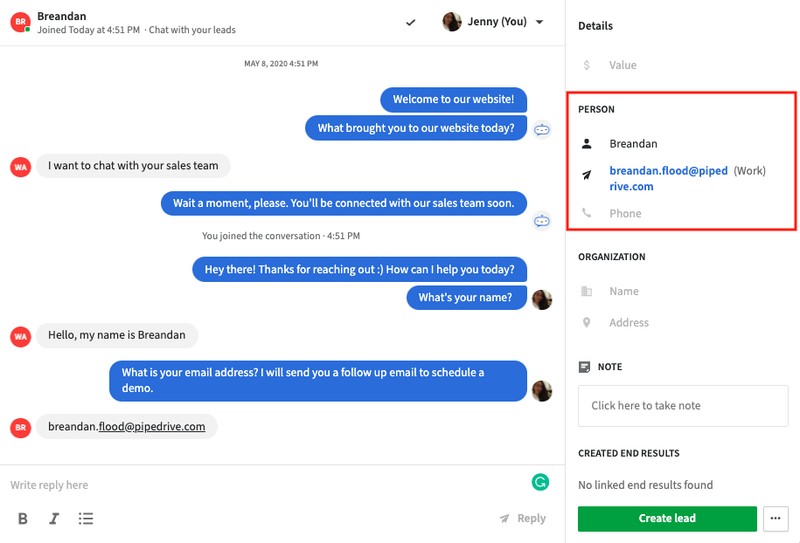Click the Grammarly icon in reply box
The height and width of the screenshot is (543, 800).
pos(540,482)
